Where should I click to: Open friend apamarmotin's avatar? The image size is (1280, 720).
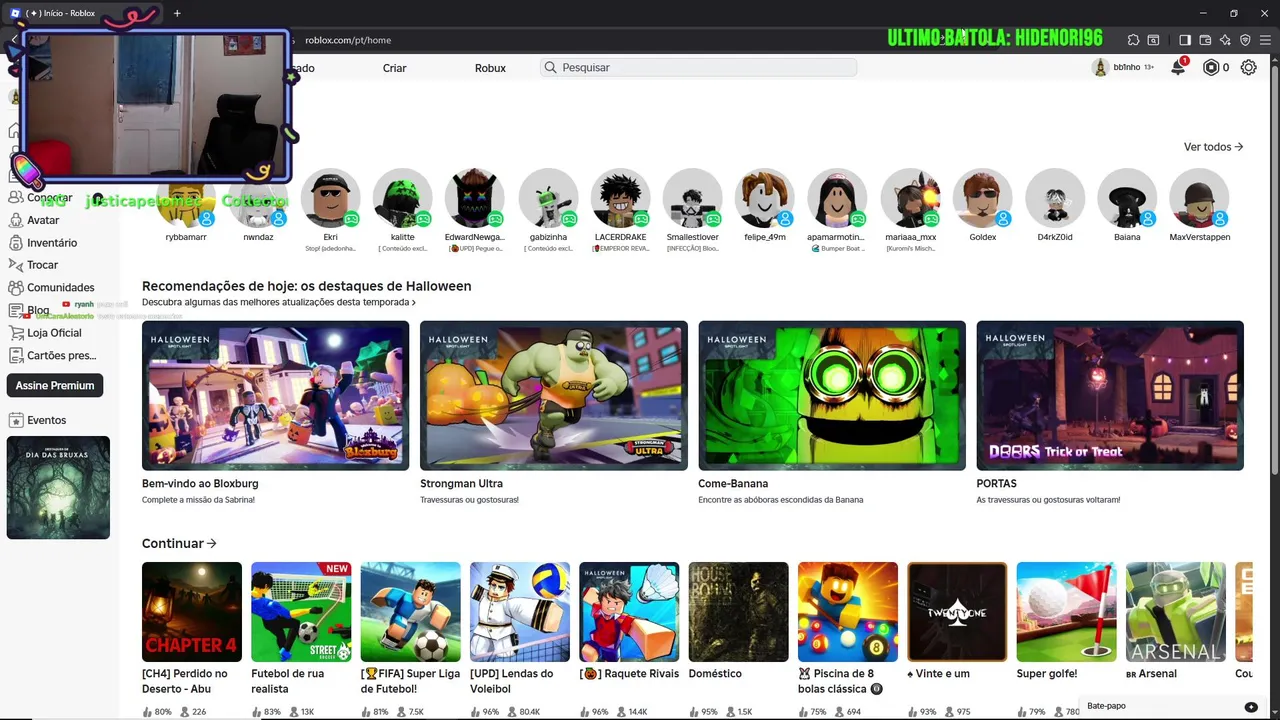point(838,198)
